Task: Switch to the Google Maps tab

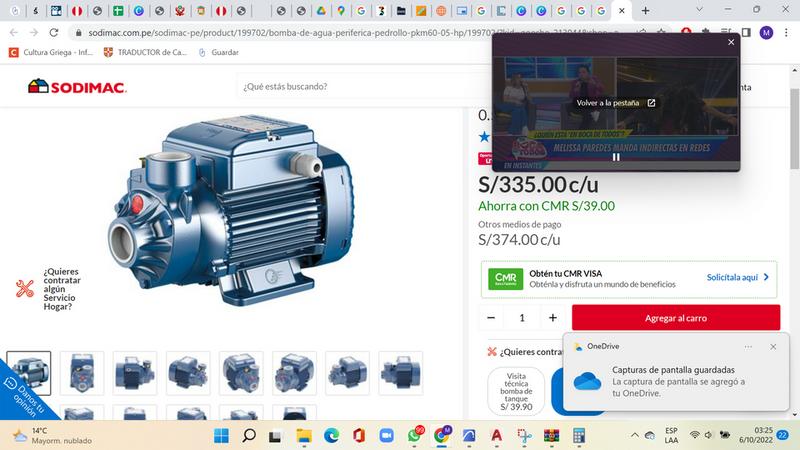Action: 341,10
